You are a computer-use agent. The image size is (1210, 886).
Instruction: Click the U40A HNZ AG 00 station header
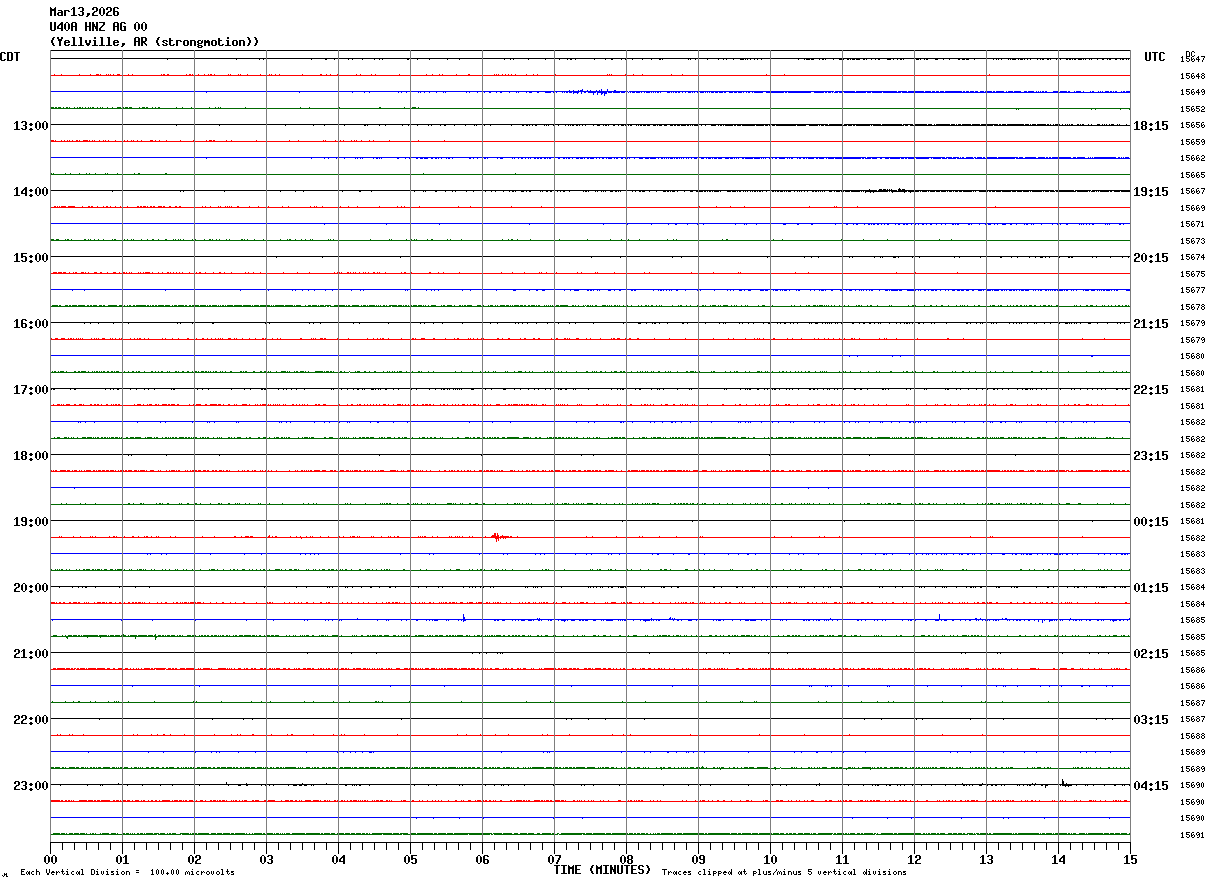[x=98, y=27]
